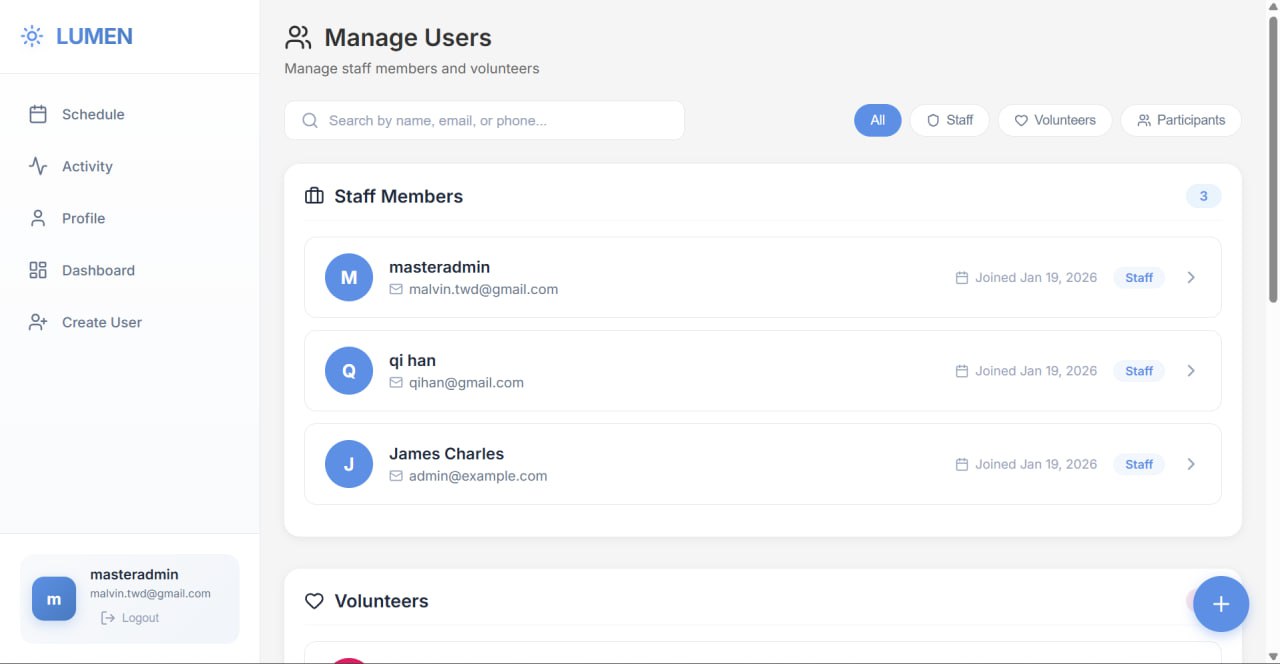Show only Participants filter
Image resolution: width=1280 pixels, height=664 pixels.
(x=1181, y=120)
